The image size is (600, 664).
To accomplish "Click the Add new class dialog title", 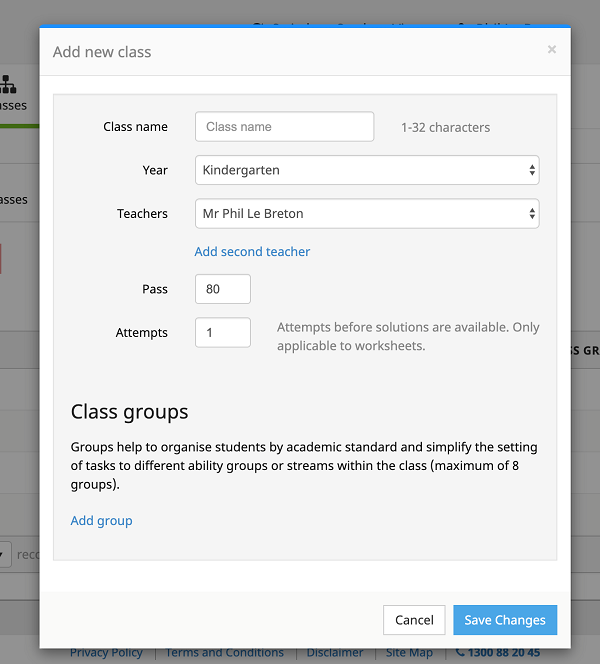I will coord(102,52).
